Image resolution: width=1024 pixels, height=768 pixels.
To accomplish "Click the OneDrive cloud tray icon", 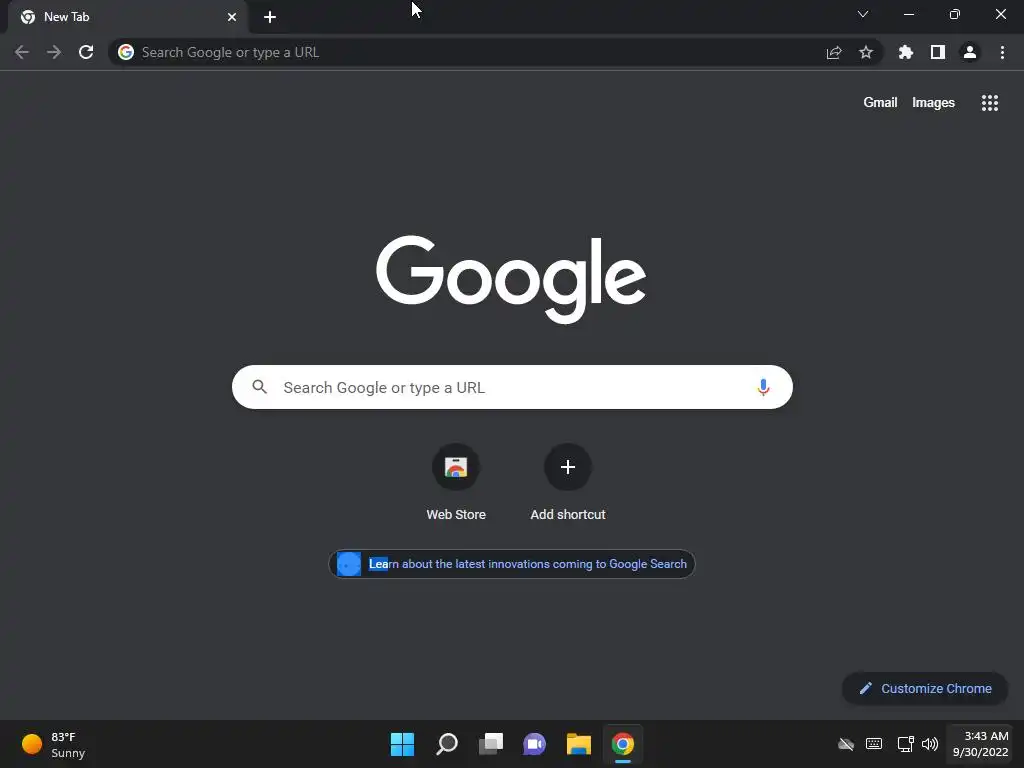I will click(846, 744).
